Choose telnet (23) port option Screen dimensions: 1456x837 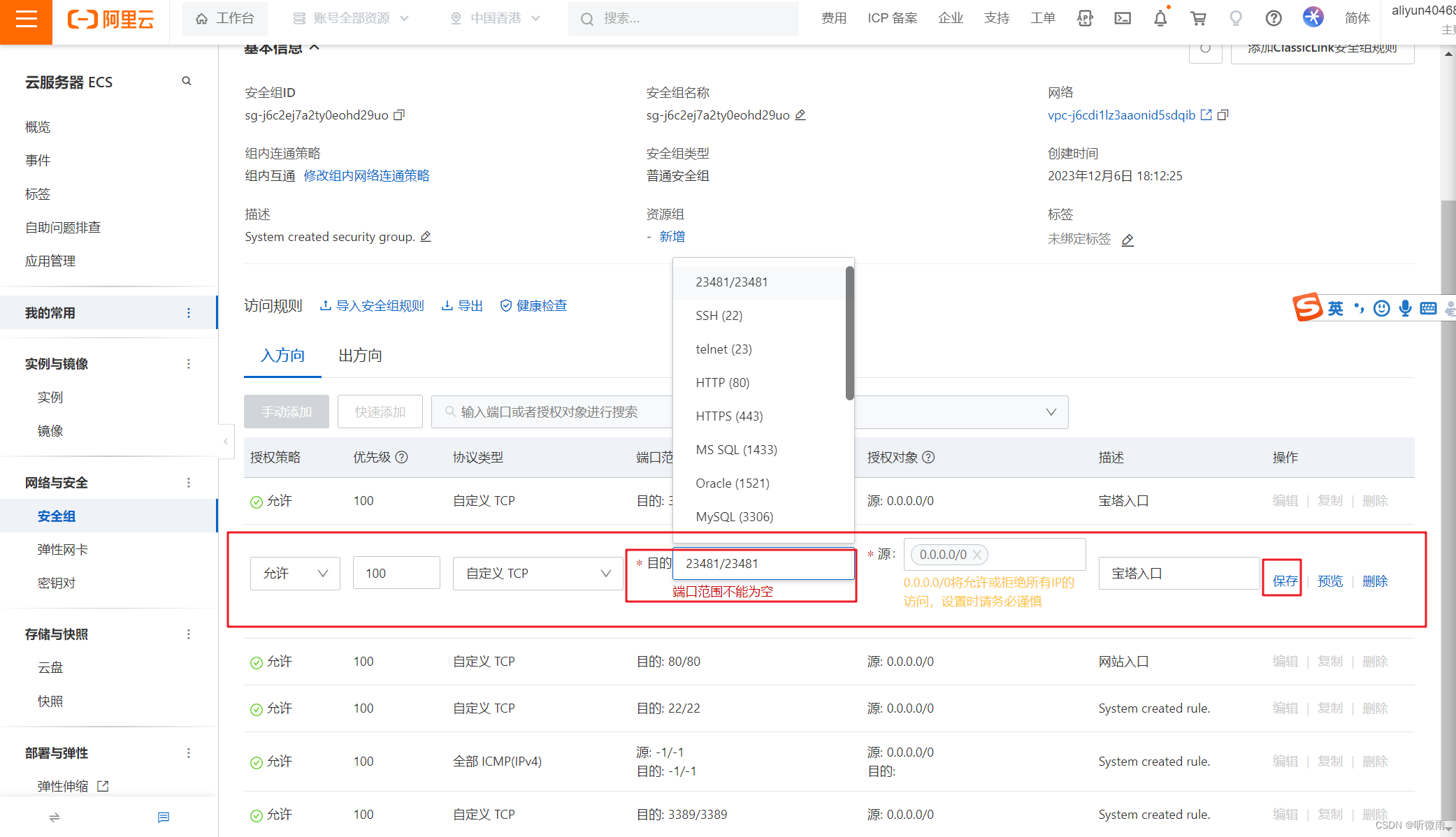pos(760,349)
